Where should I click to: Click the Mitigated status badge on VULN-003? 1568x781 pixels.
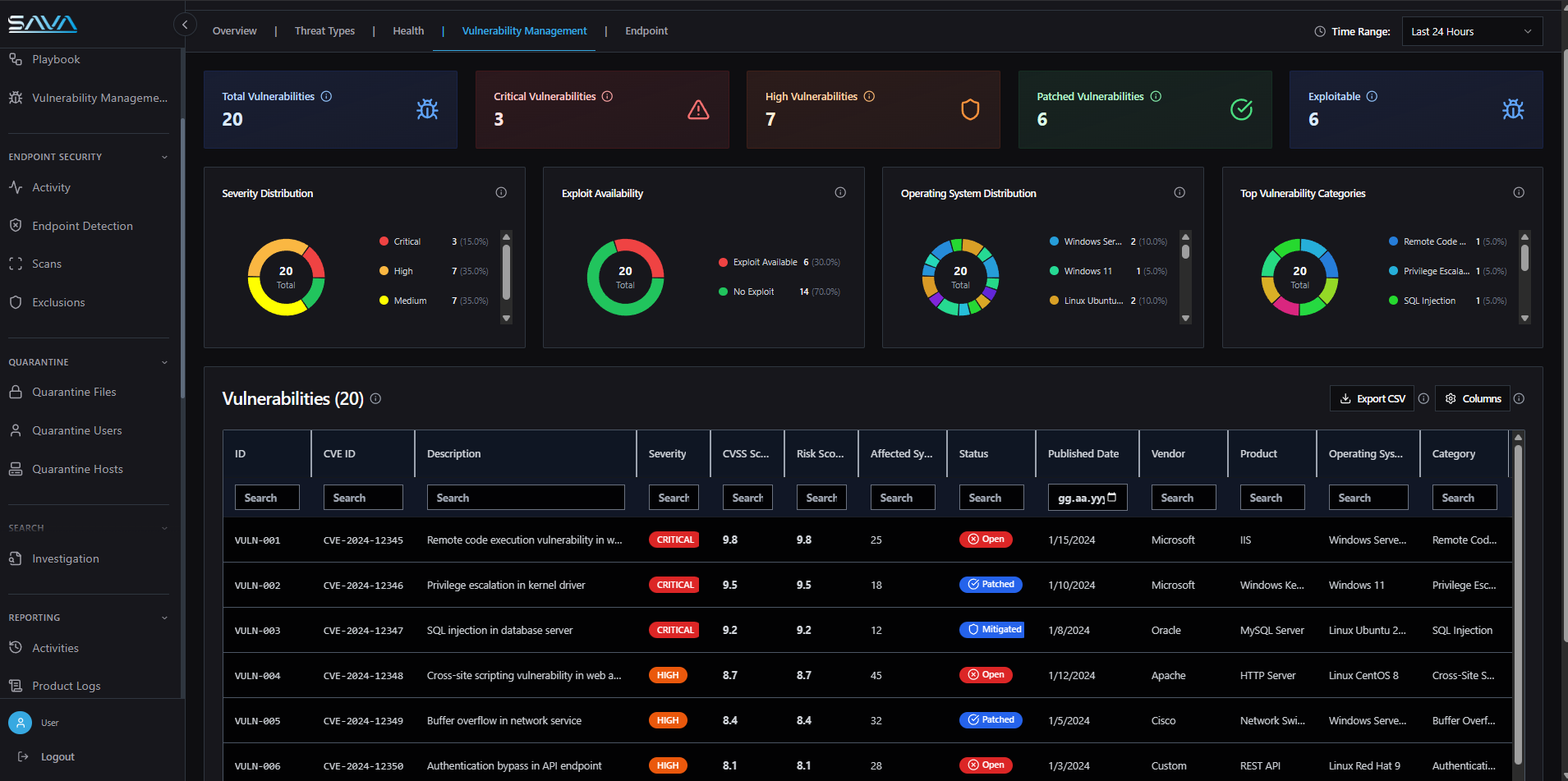pyautogui.click(x=991, y=630)
